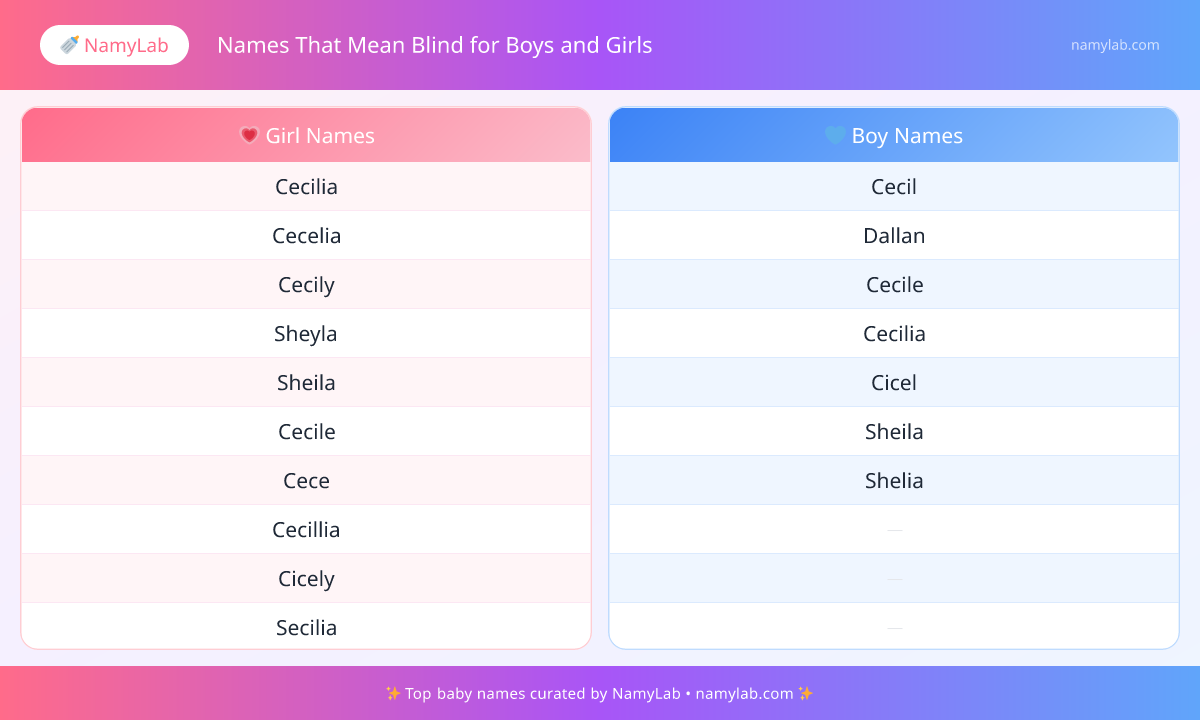Screen dimensions: 1200x720
Task: Click the pink heart icon beside Girl Names
Action: 250,135
